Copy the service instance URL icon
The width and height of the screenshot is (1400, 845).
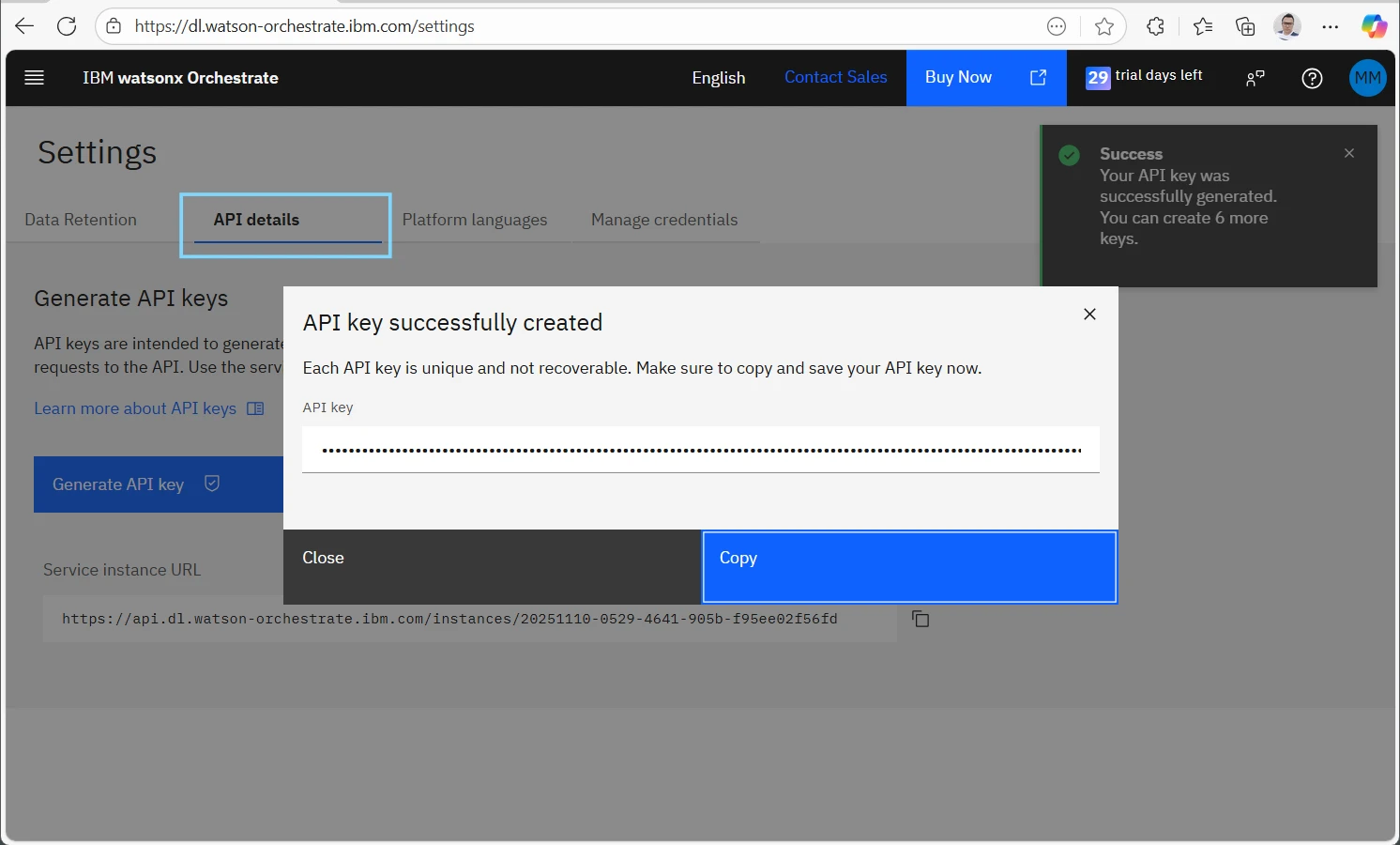pos(921,619)
